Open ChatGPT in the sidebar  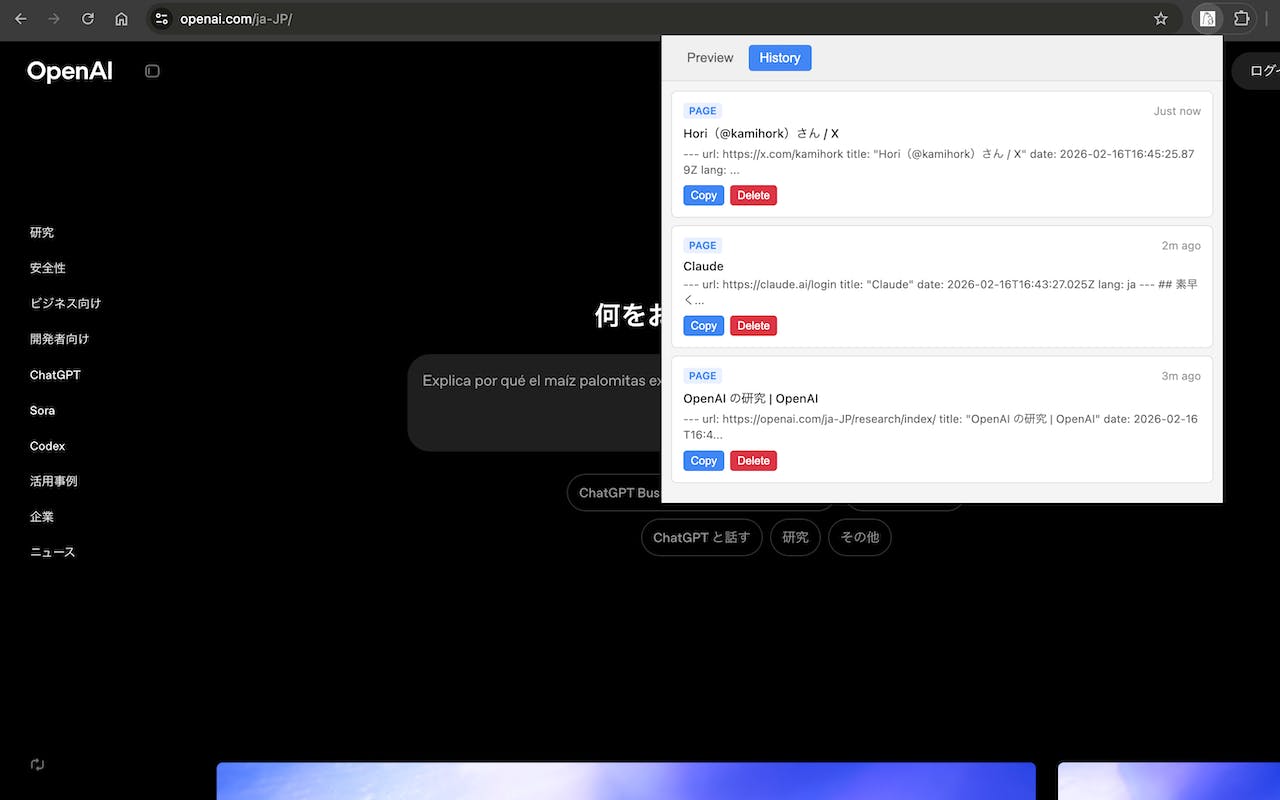tap(55, 375)
